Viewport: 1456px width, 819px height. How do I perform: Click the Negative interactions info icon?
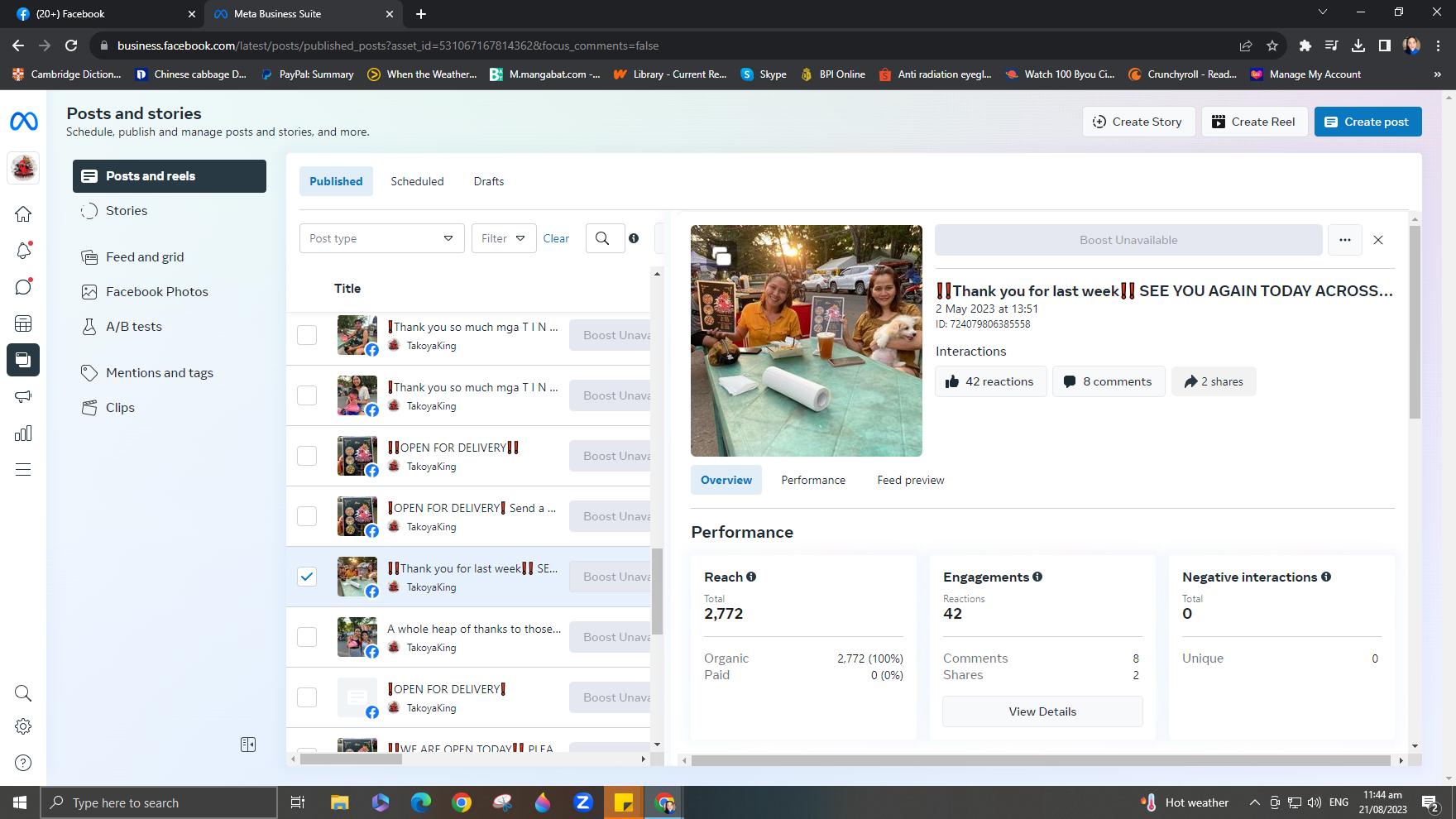point(1326,577)
